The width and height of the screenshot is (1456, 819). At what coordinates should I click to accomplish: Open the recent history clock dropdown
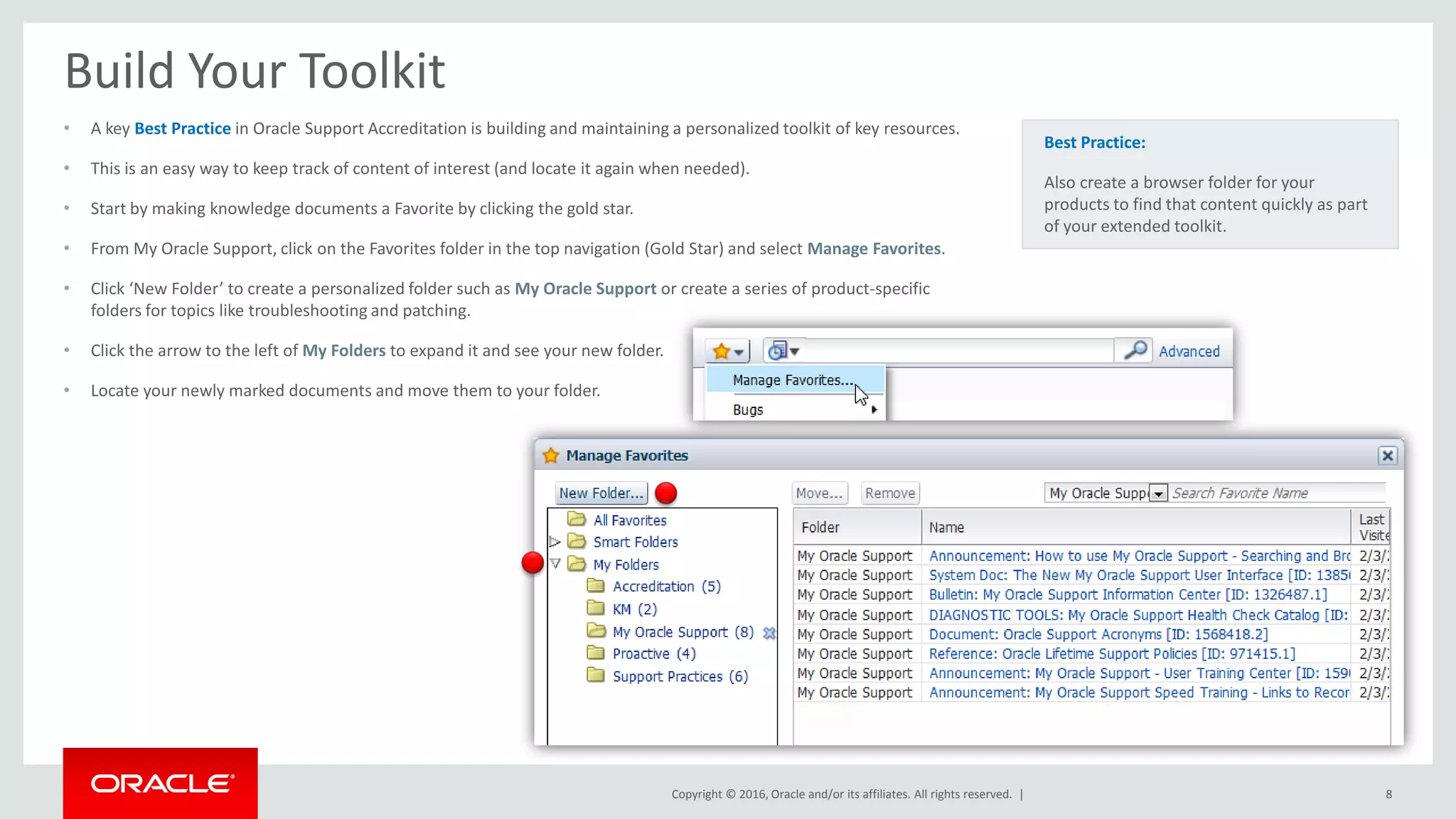(784, 350)
